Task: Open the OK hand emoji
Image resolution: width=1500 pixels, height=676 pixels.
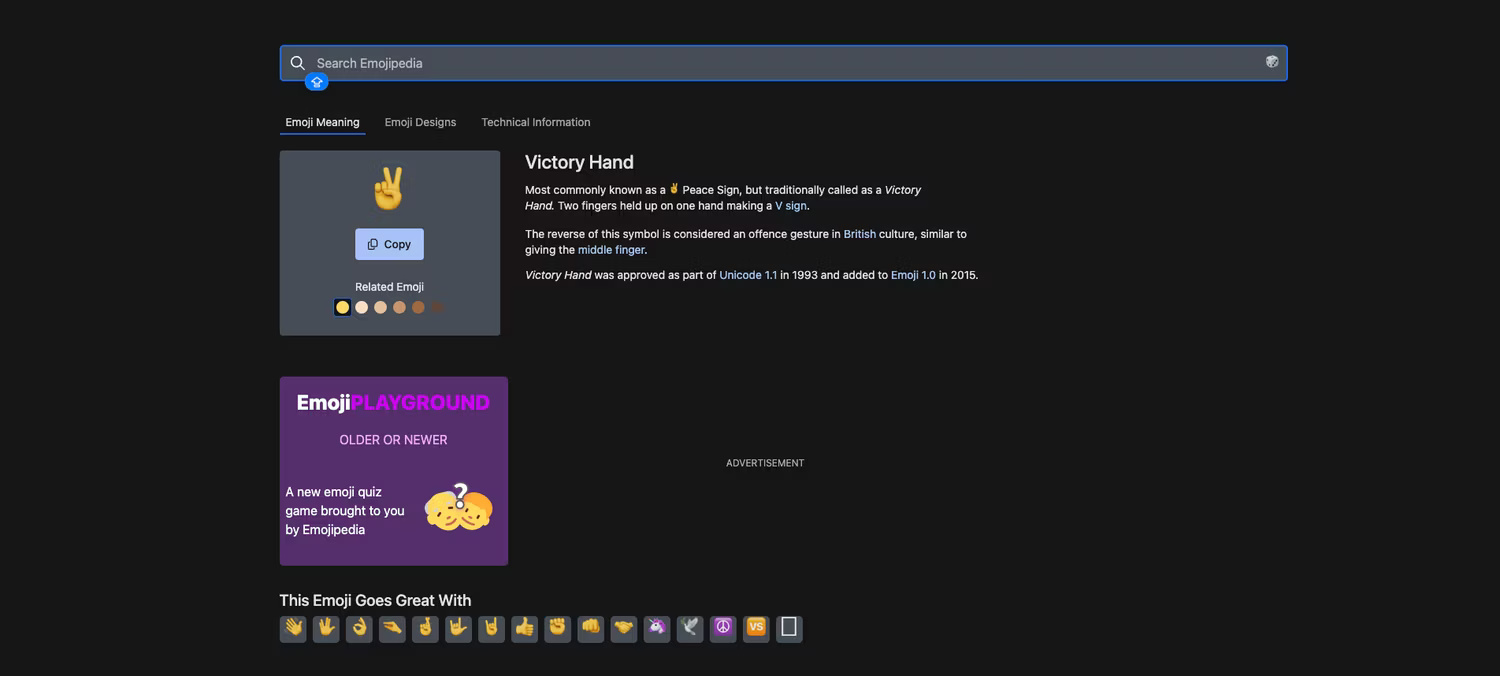Action: [x=358, y=627]
